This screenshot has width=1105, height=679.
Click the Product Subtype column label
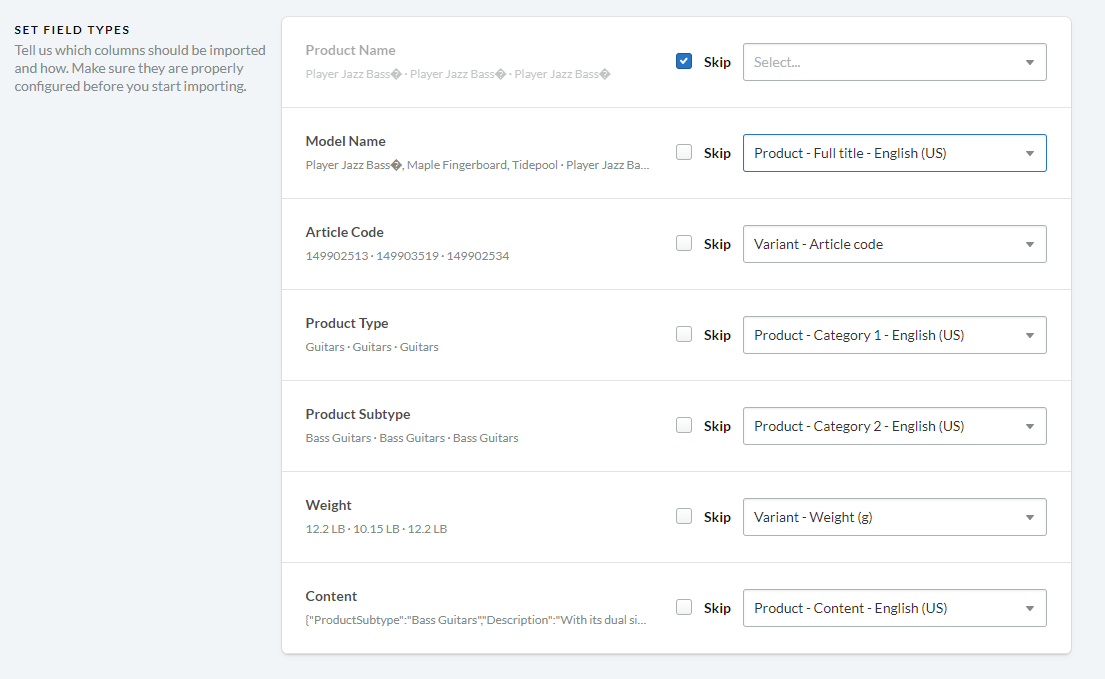[357, 414]
